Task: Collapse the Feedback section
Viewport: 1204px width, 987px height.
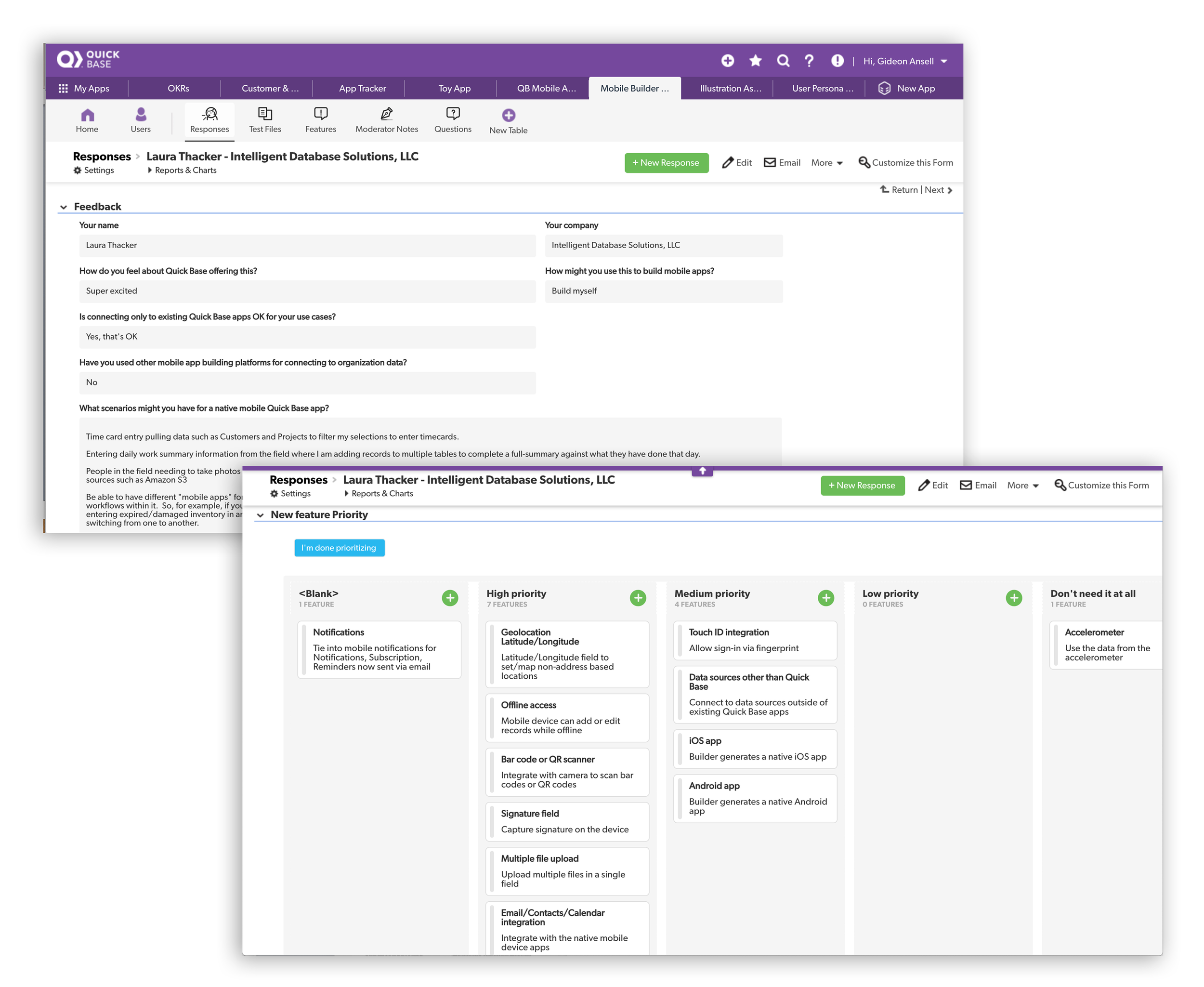Action: 64,207
